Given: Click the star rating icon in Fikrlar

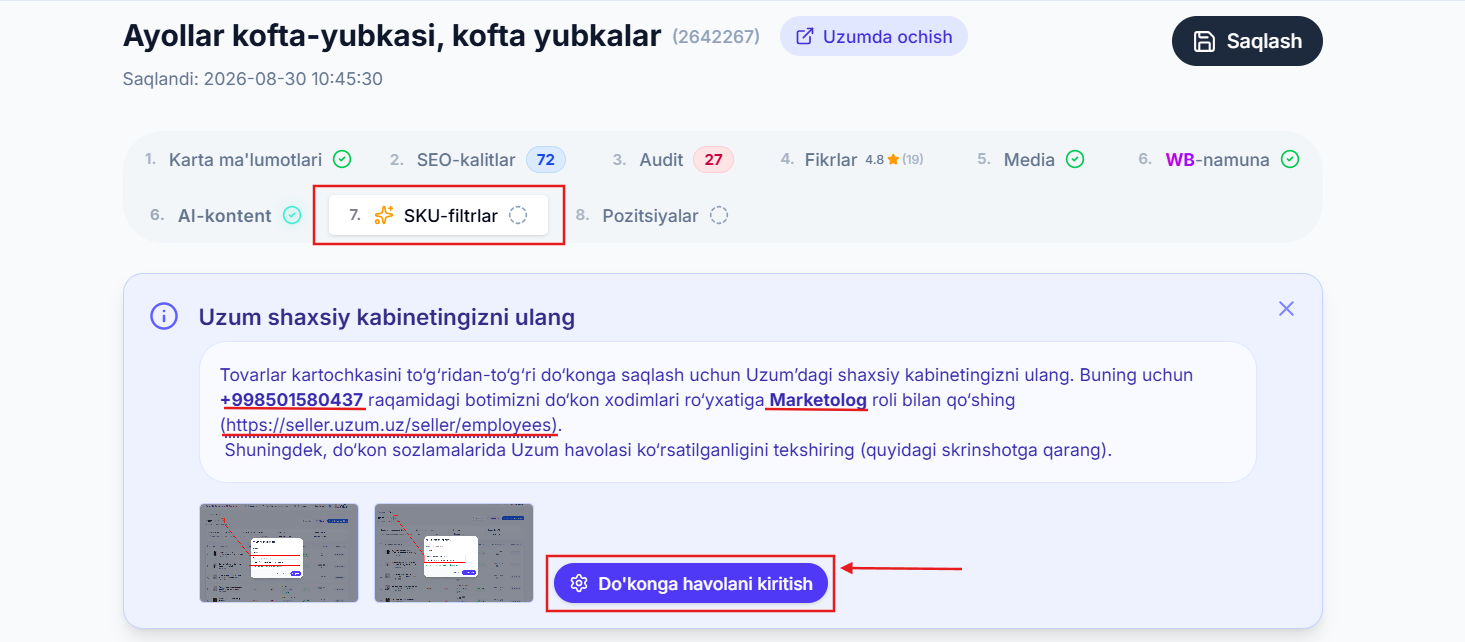Looking at the screenshot, I should click(x=893, y=159).
